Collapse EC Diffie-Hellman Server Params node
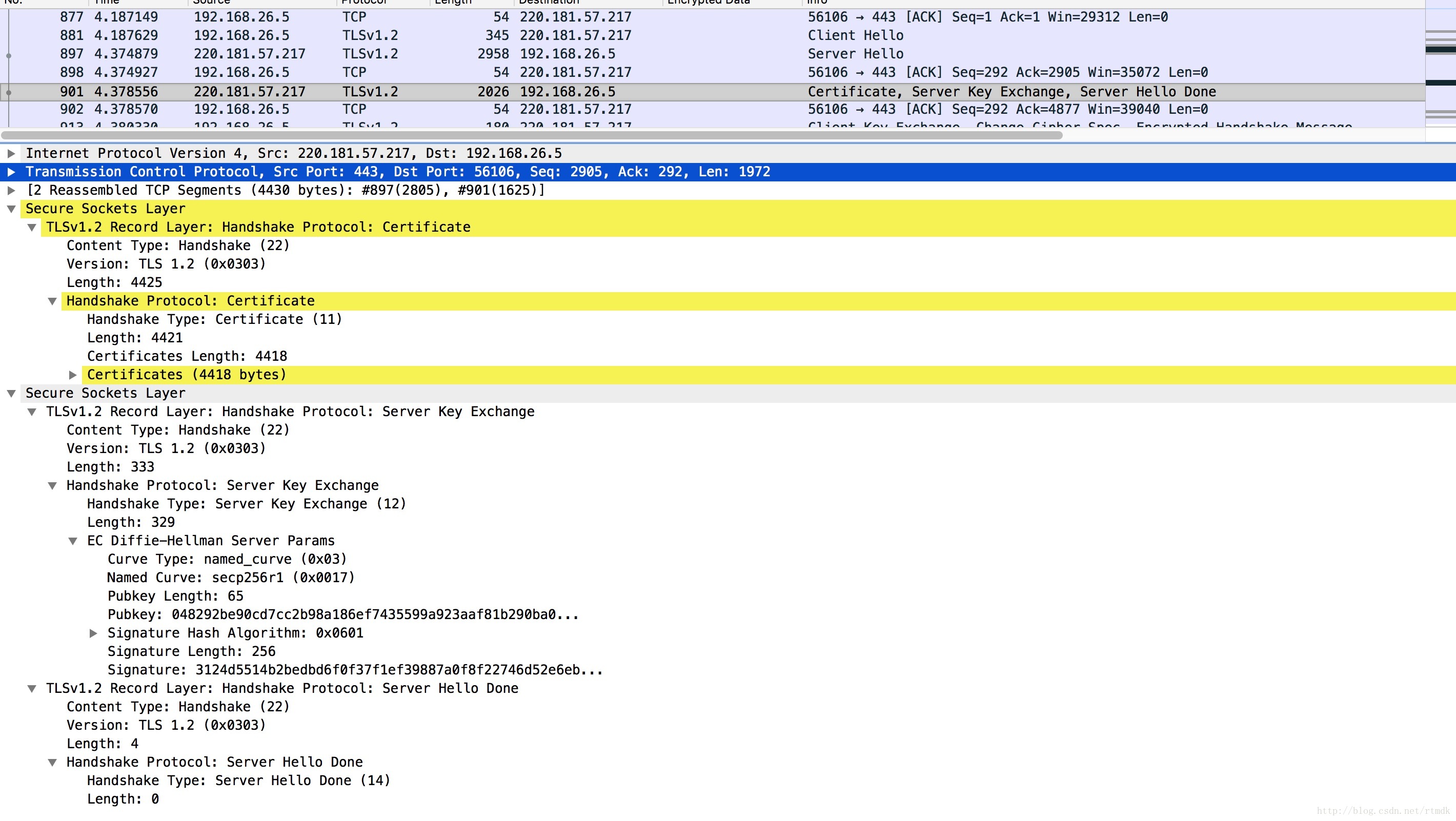The width and height of the screenshot is (1456, 821). tap(72, 541)
